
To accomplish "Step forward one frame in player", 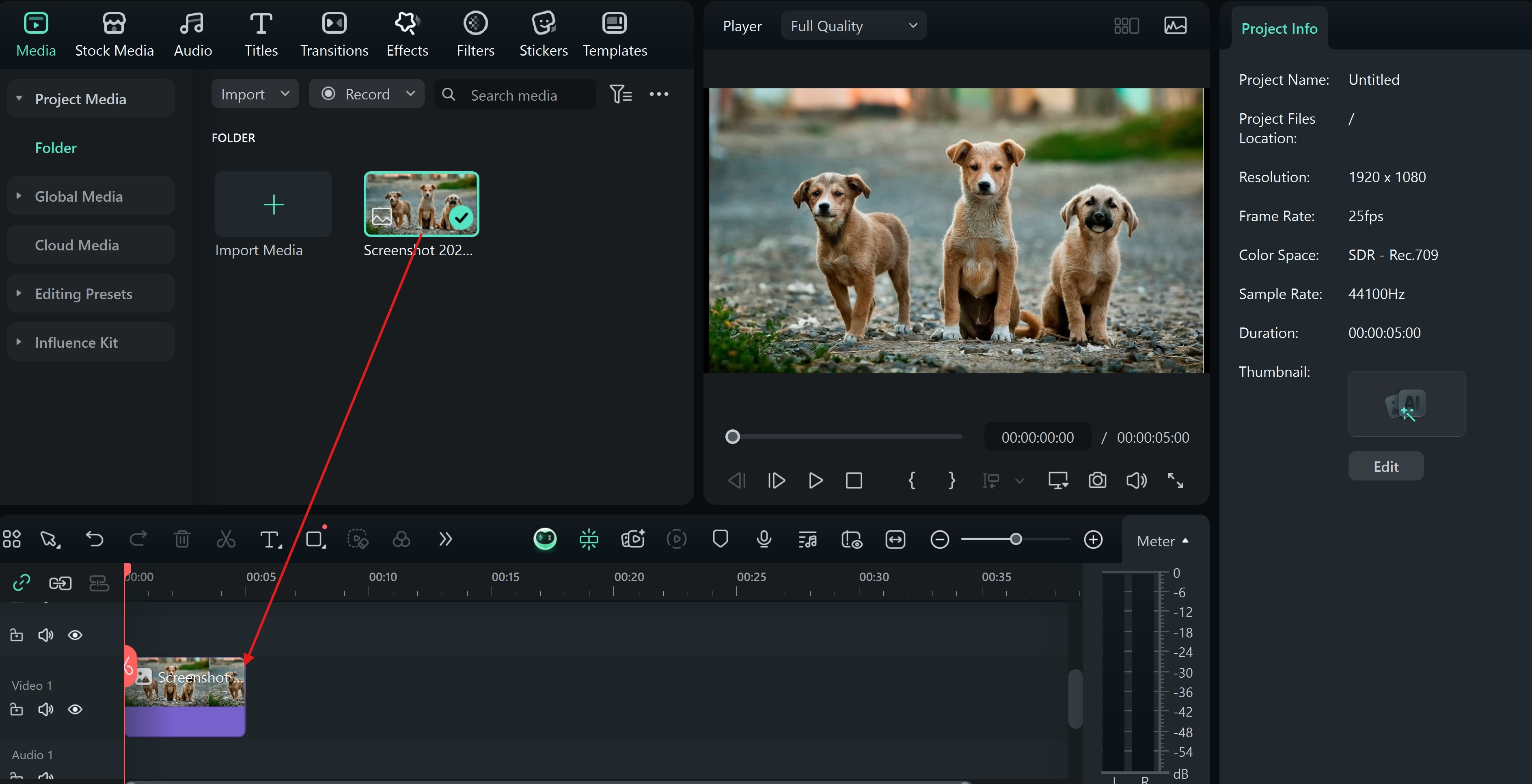I will 776,480.
